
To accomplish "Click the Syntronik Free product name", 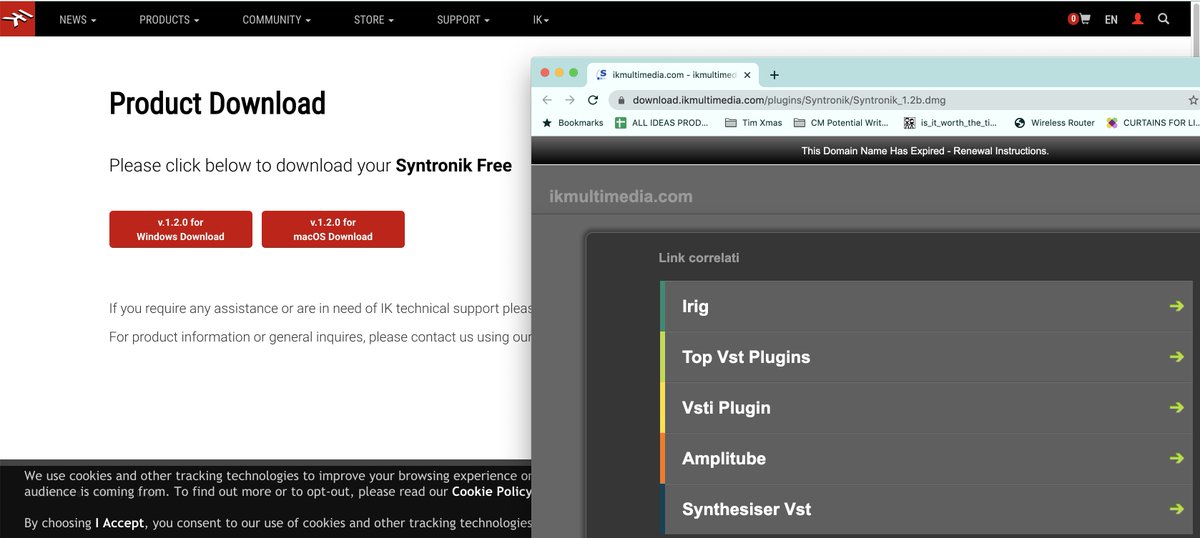I will (x=454, y=166).
